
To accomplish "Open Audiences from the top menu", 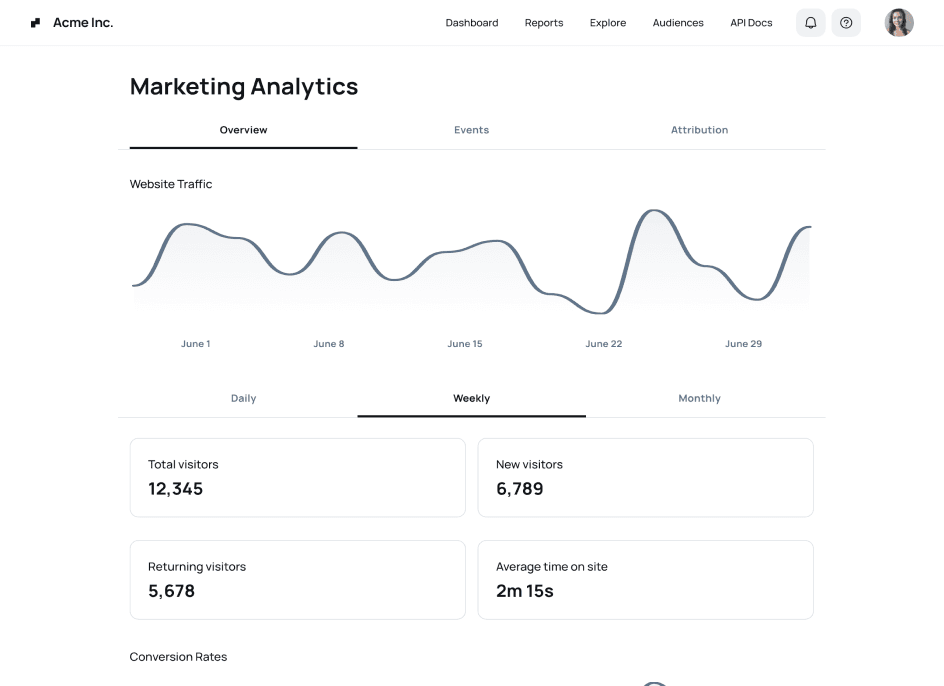I will point(677,23).
